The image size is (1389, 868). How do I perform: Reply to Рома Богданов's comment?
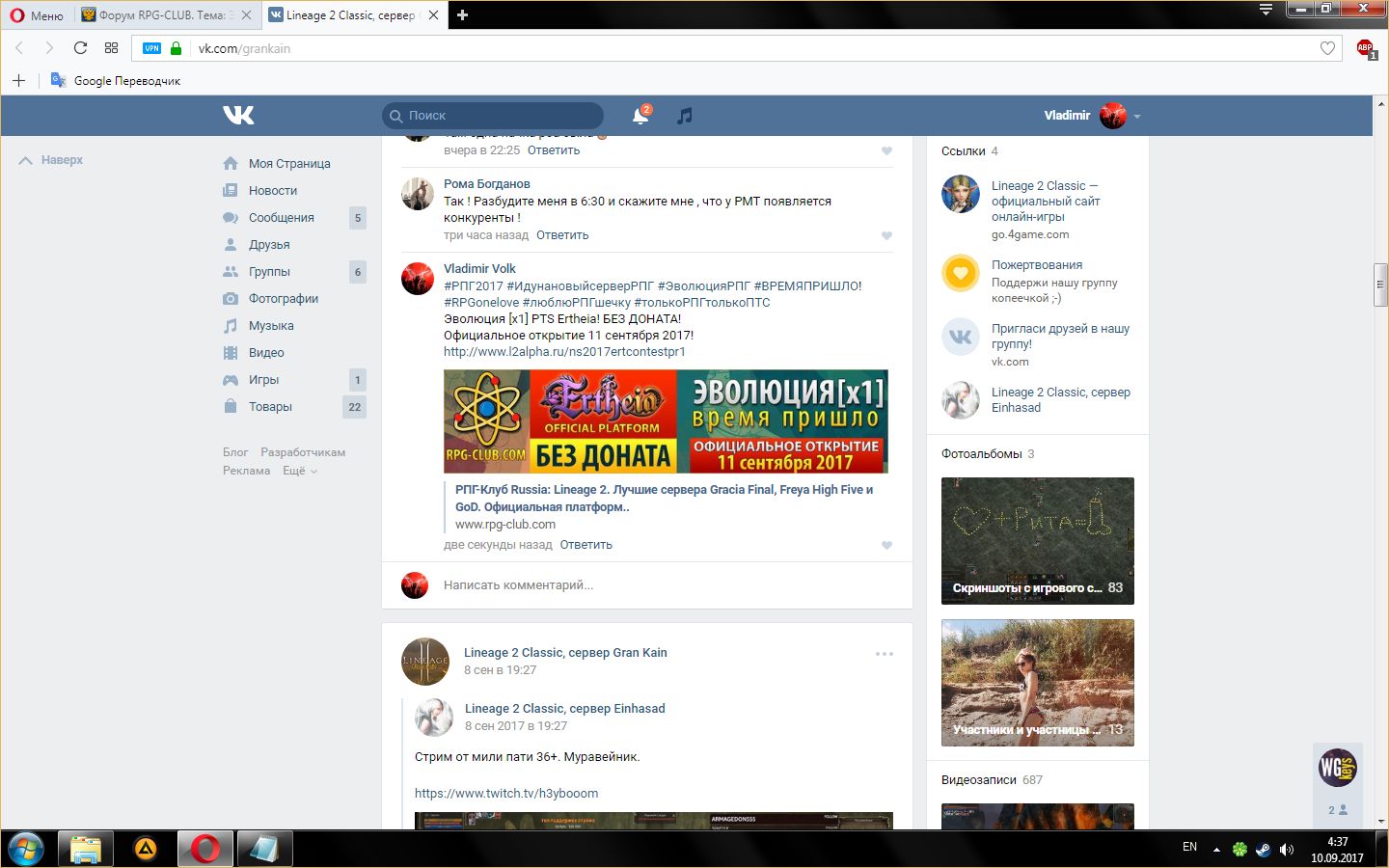[x=562, y=235]
